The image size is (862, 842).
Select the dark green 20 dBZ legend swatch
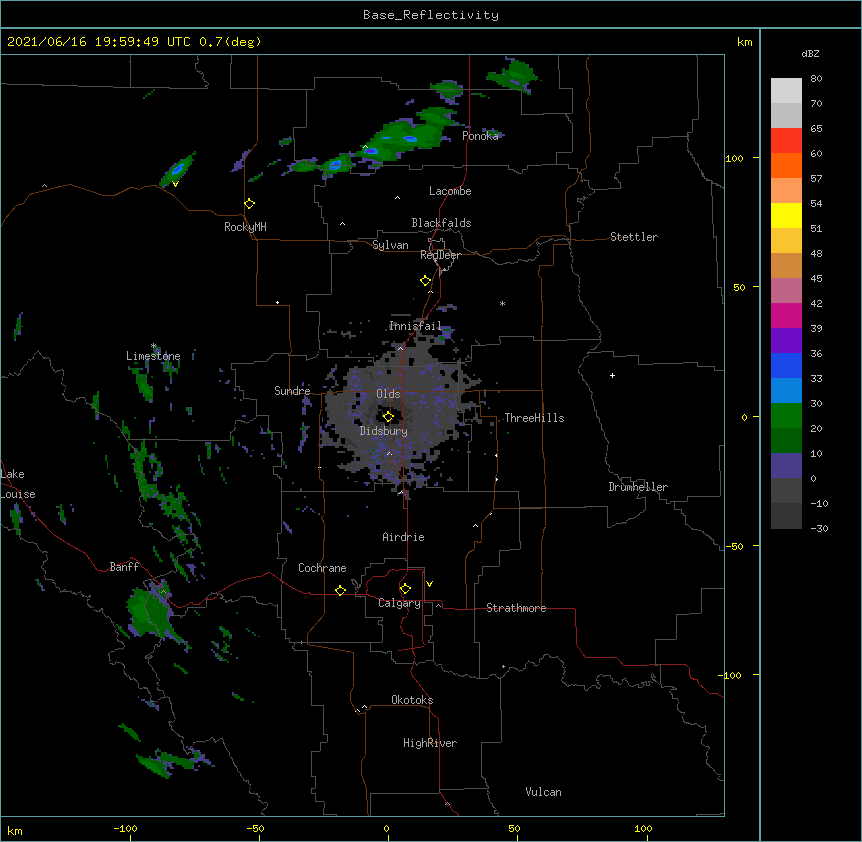pos(786,441)
